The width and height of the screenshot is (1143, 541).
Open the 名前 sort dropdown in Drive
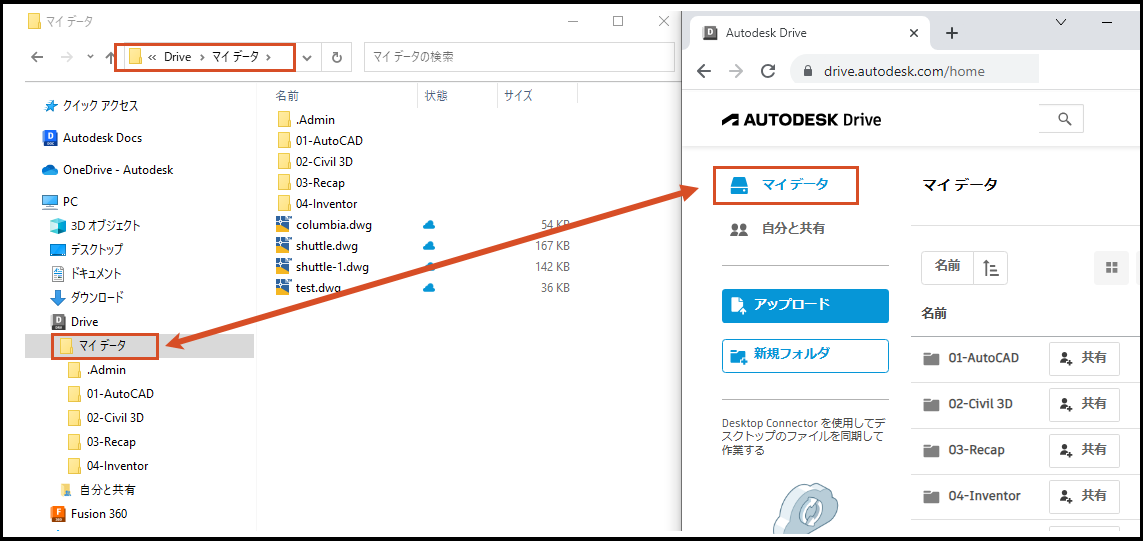click(948, 267)
